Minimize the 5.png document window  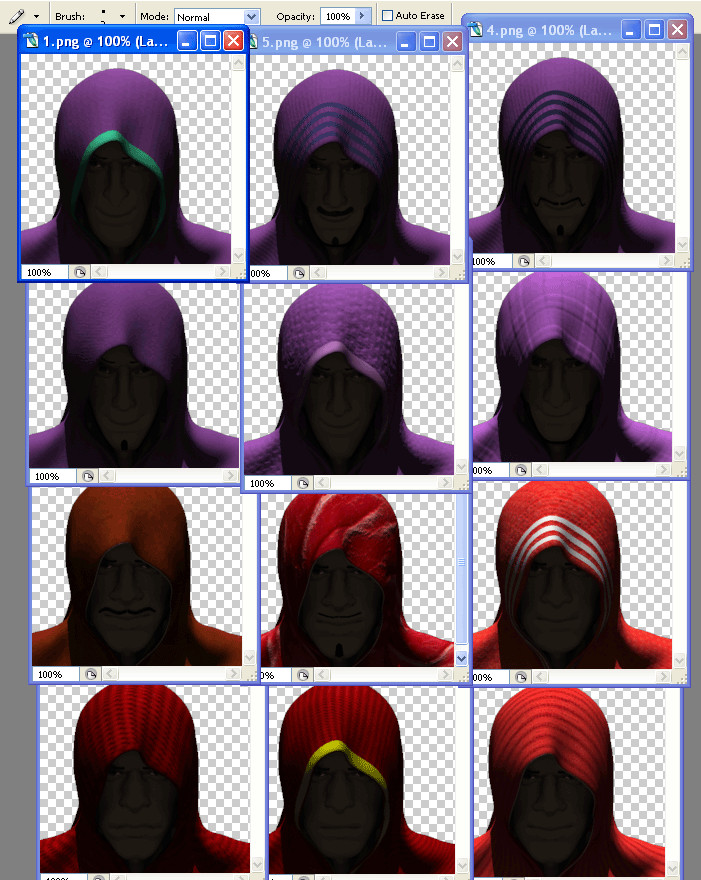[405, 42]
